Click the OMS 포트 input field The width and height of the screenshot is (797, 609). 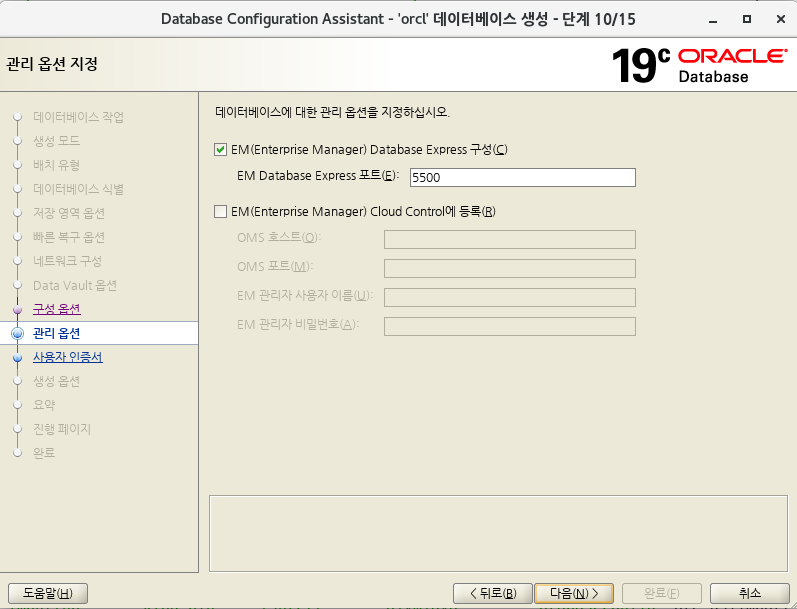pyautogui.click(x=510, y=268)
